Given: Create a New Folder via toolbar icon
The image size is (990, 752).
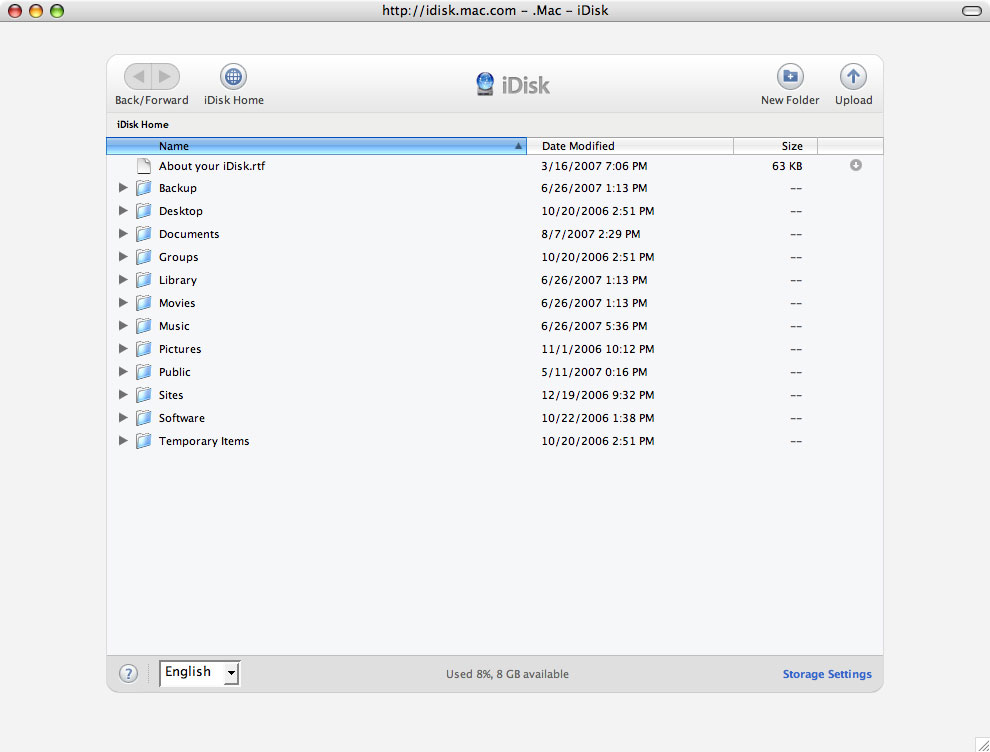Looking at the screenshot, I should coord(790,76).
